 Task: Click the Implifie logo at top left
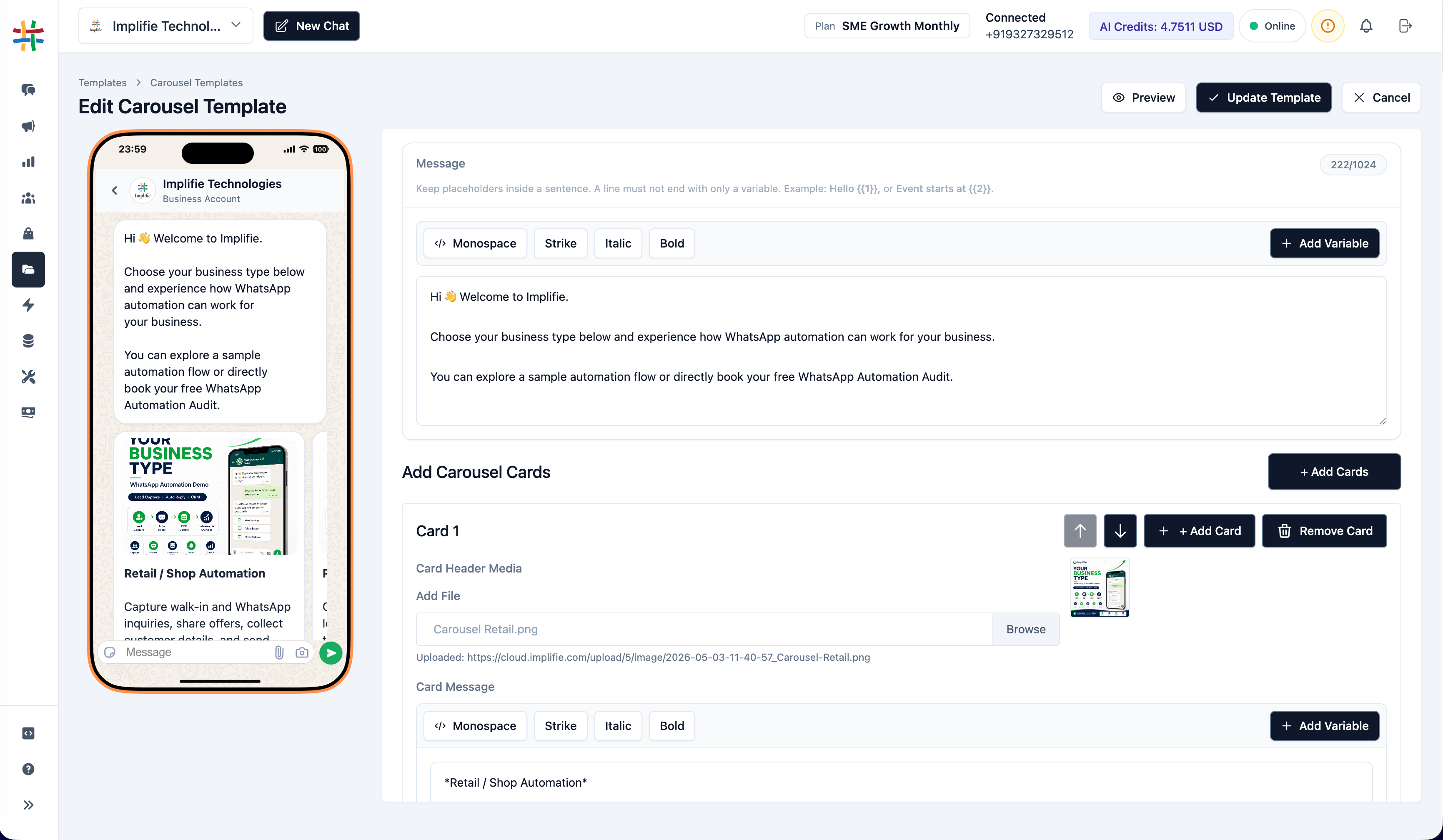tap(28, 35)
